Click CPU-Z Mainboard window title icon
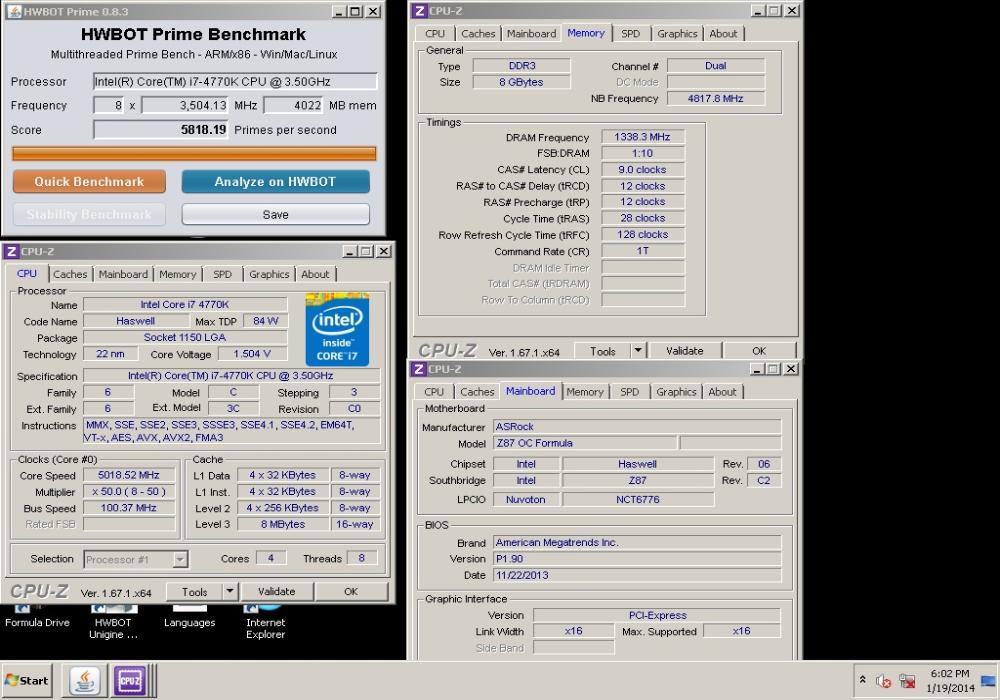1000x700 pixels. (419, 369)
